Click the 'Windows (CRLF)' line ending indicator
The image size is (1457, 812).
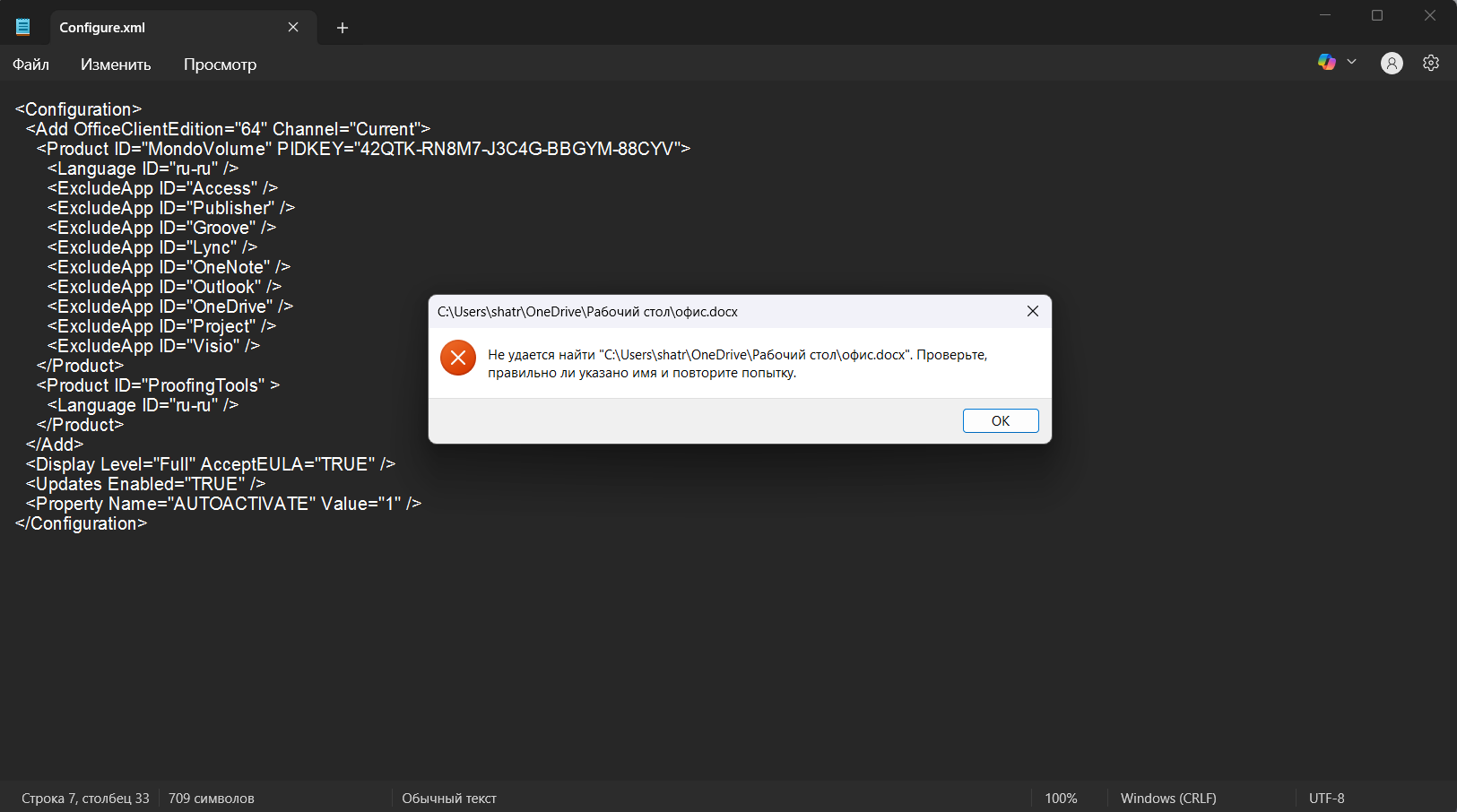(x=1168, y=799)
